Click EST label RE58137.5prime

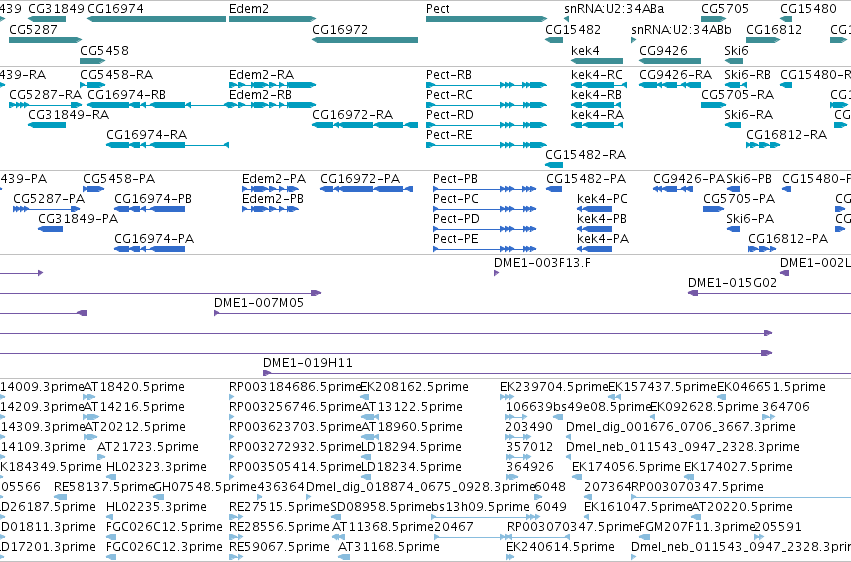coord(104,487)
